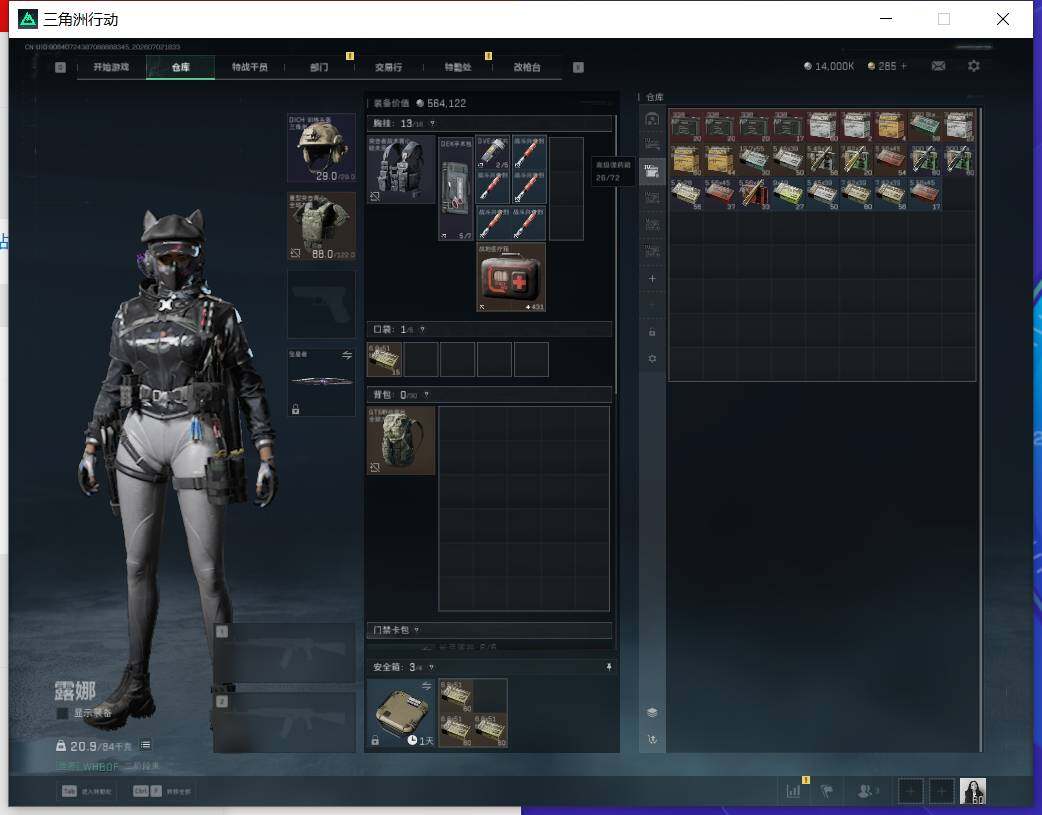Click the empty primary weapon slot 1
Viewport: 1042px width, 815px height.
[284, 653]
